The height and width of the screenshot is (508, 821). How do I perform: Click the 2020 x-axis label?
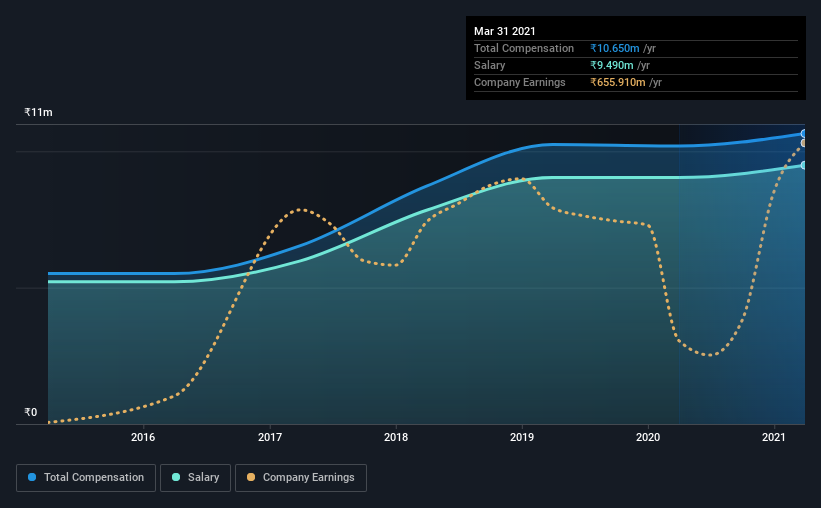coord(648,437)
